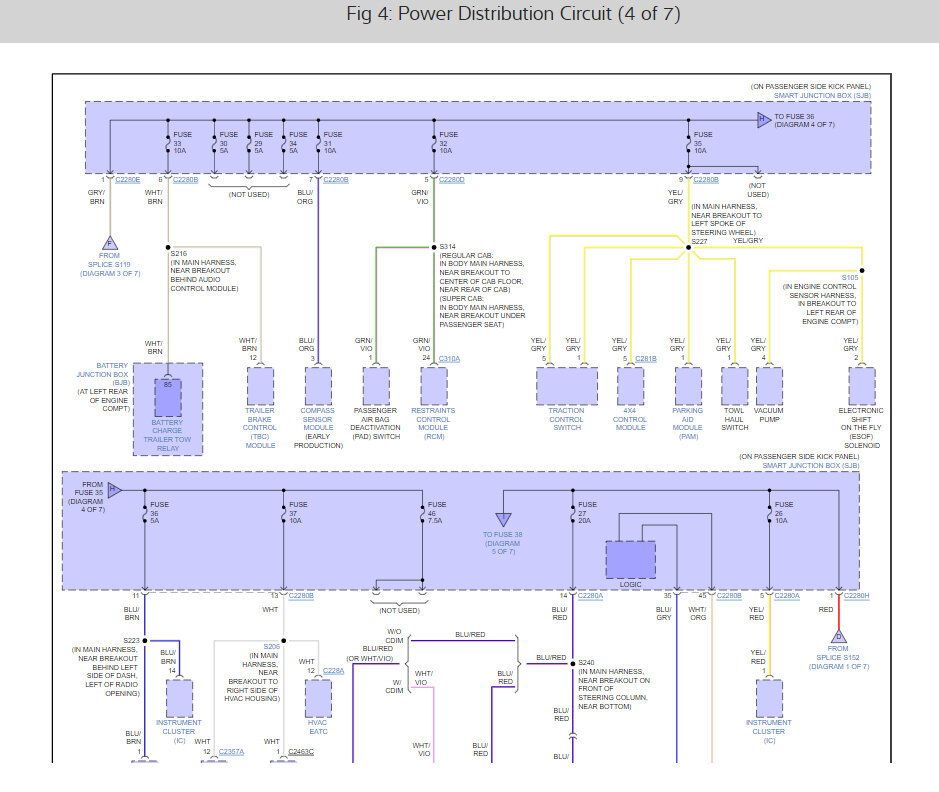Click the To Fuse 38 reference text

click(502, 543)
